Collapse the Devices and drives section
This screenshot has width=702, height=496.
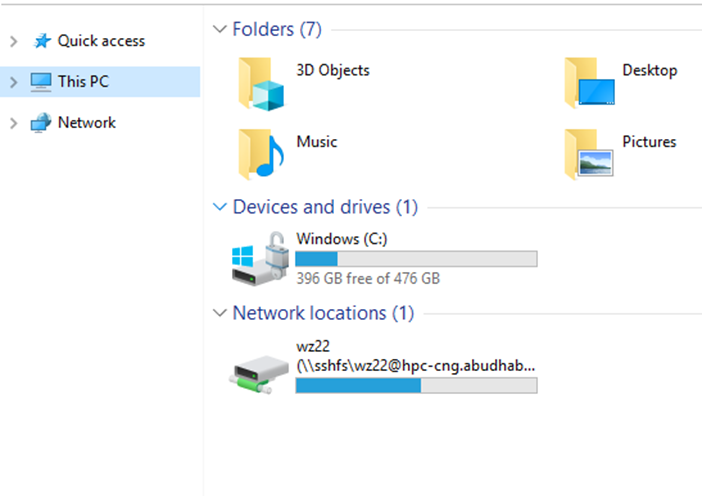click(x=220, y=207)
